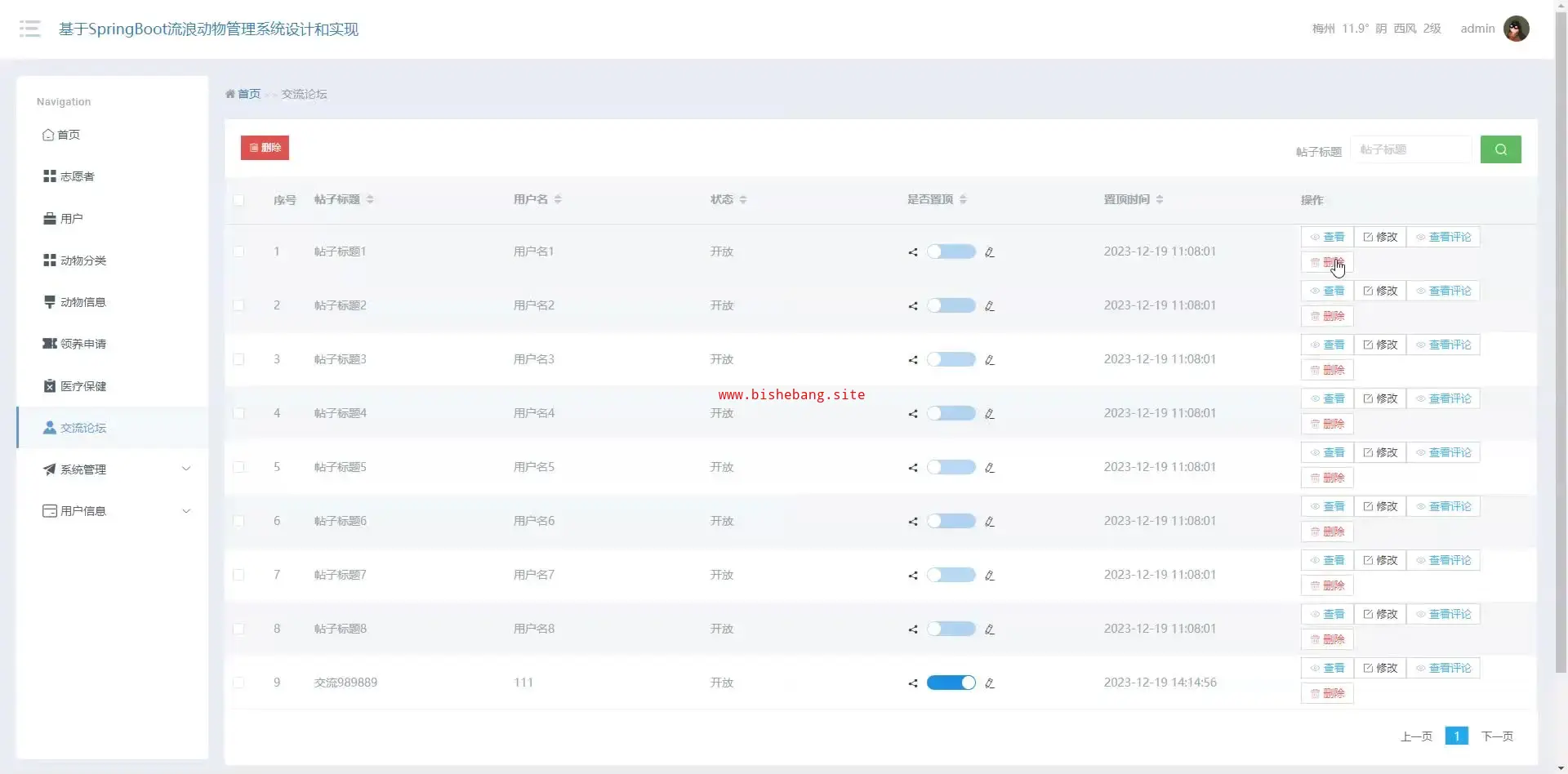Open 动物信息 in the sidebar
Image resolution: width=1568 pixels, height=774 pixels.
point(82,302)
